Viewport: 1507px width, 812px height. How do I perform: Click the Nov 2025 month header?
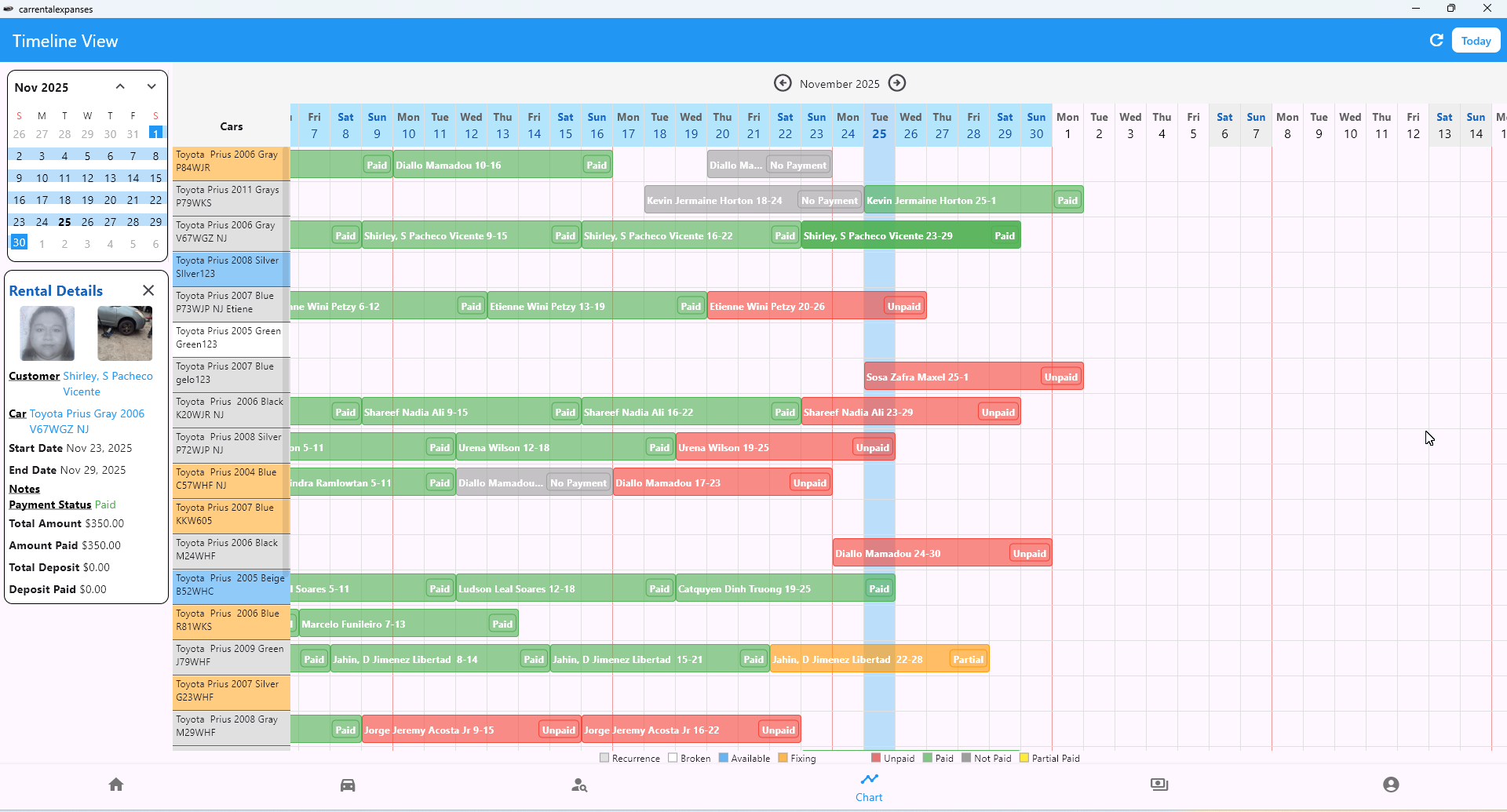click(42, 88)
